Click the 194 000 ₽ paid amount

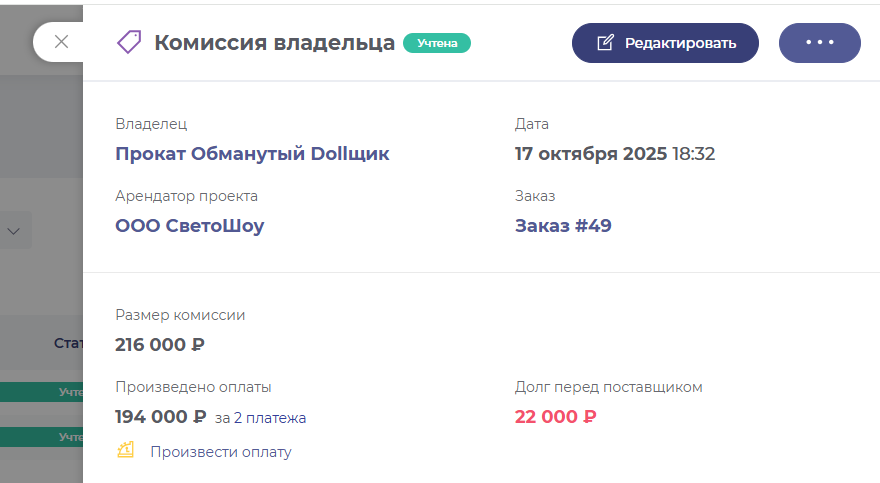pyautogui.click(x=160, y=417)
